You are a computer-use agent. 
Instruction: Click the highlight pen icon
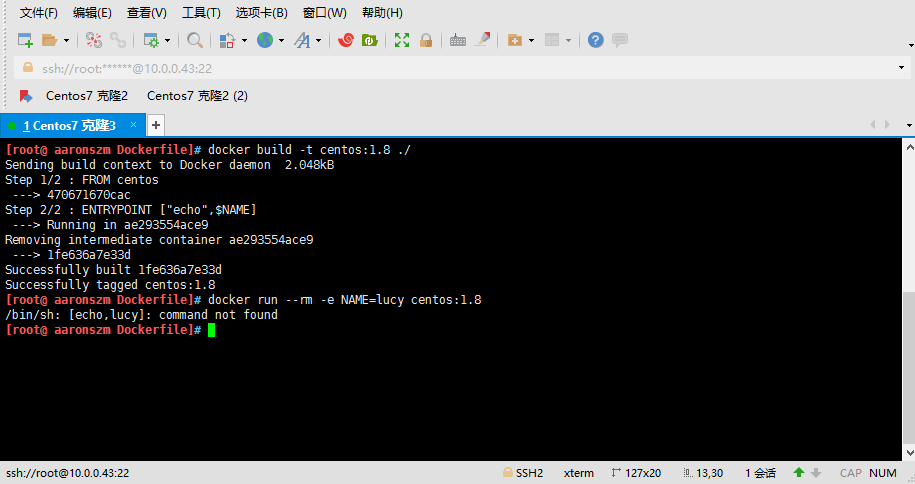click(x=483, y=40)
